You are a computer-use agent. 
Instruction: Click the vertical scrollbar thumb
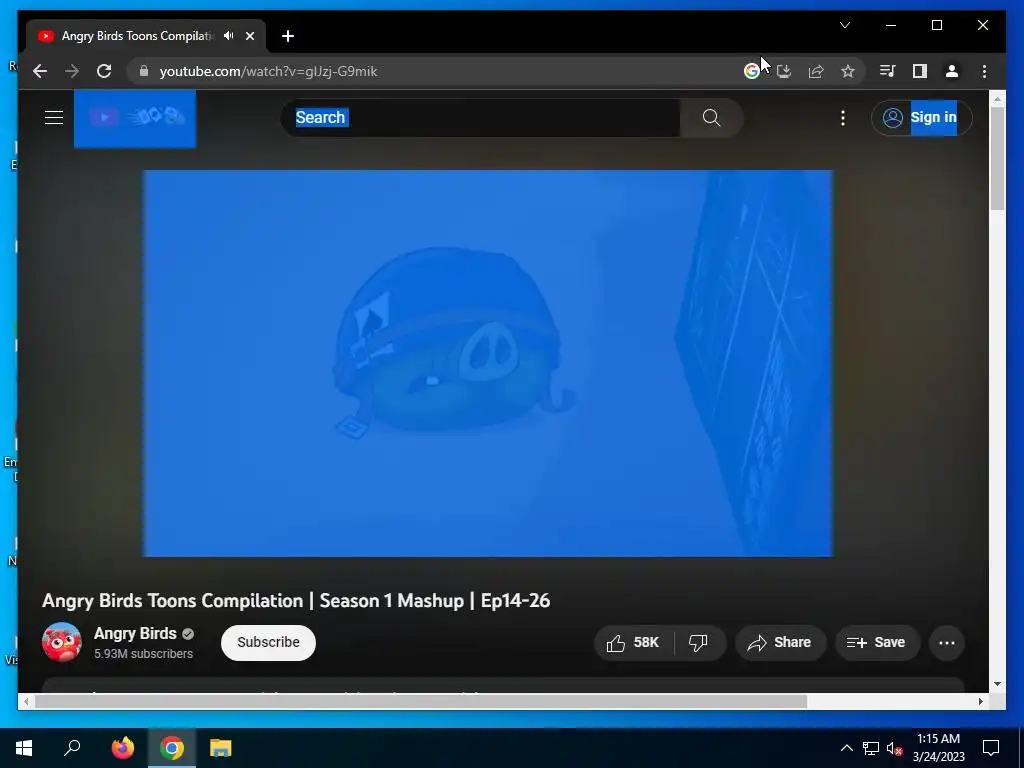[x=997, y=158]
